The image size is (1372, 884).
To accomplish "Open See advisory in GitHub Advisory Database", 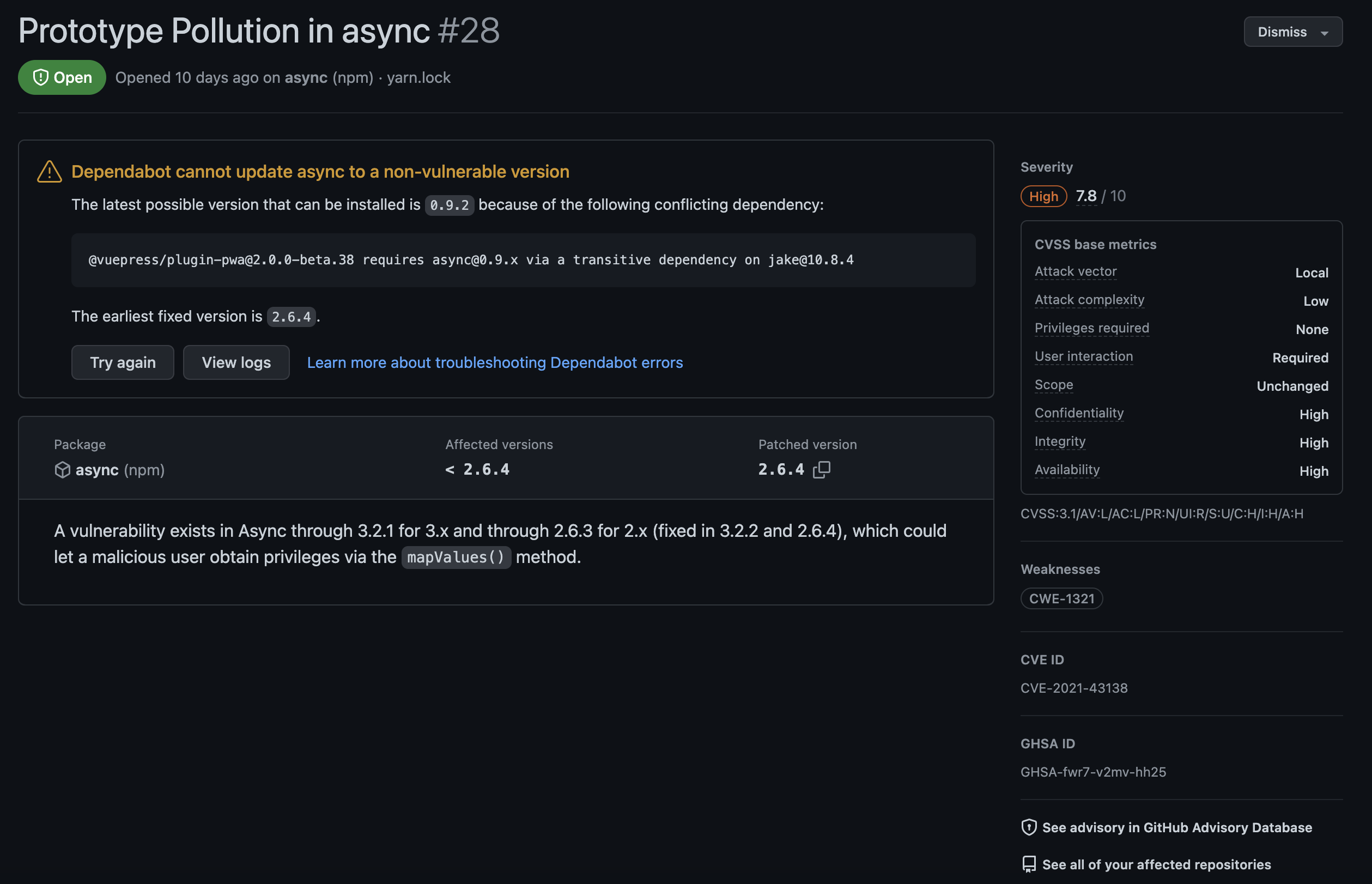I will point(1177,827).
